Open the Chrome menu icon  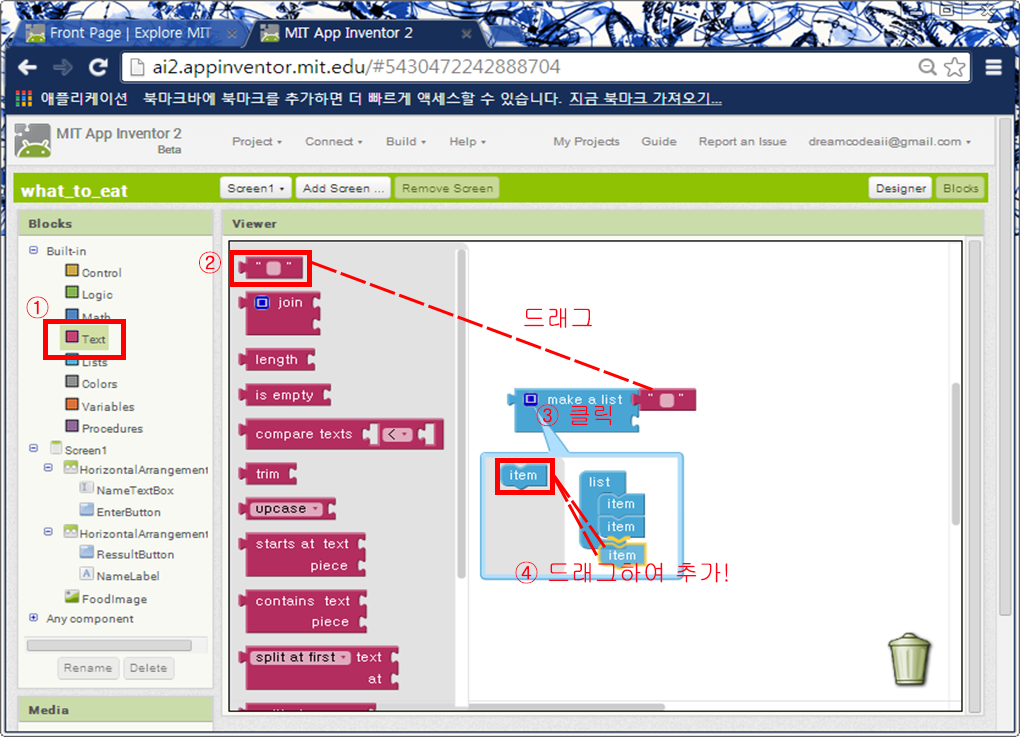(993, 67)
